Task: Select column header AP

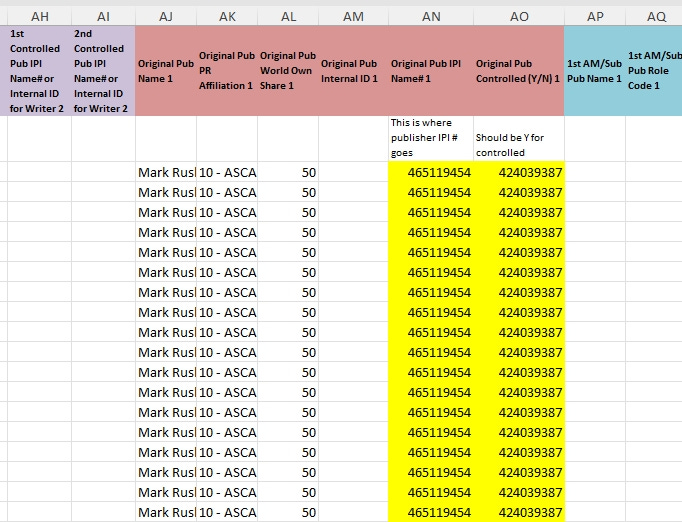Action: click(x=595, y=17)
